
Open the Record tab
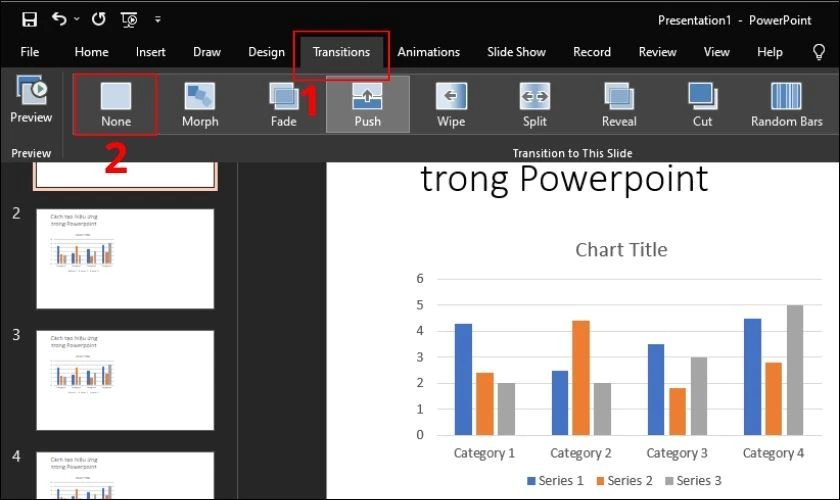592,52
